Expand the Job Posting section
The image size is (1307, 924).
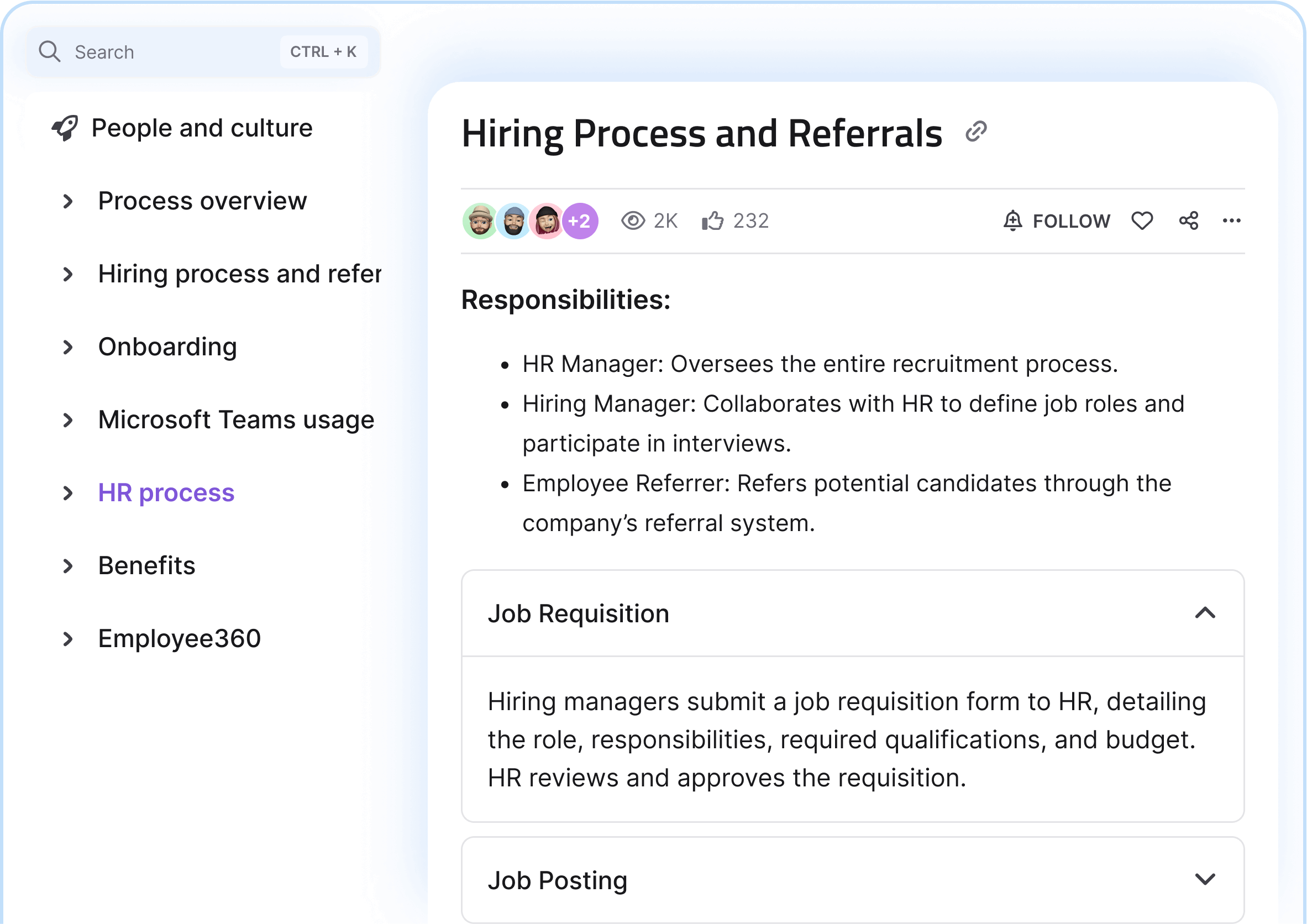click(1205, 880)
